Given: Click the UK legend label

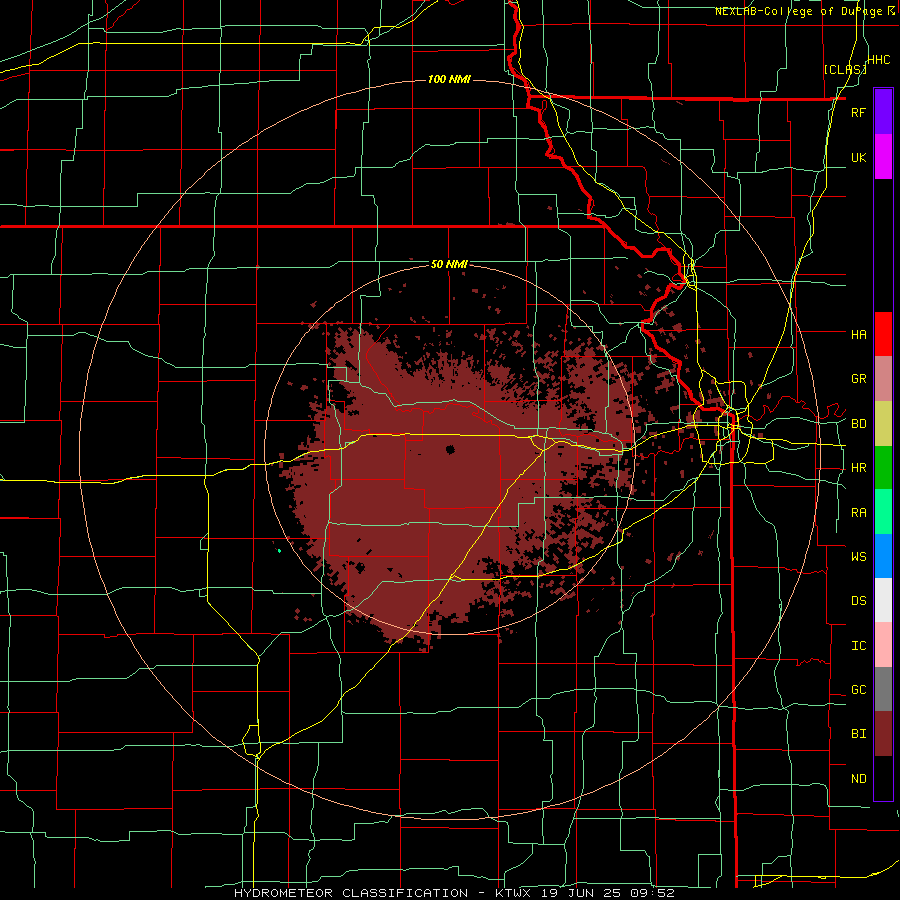Looking at the screenshot, I should click(x=858, y=157).
